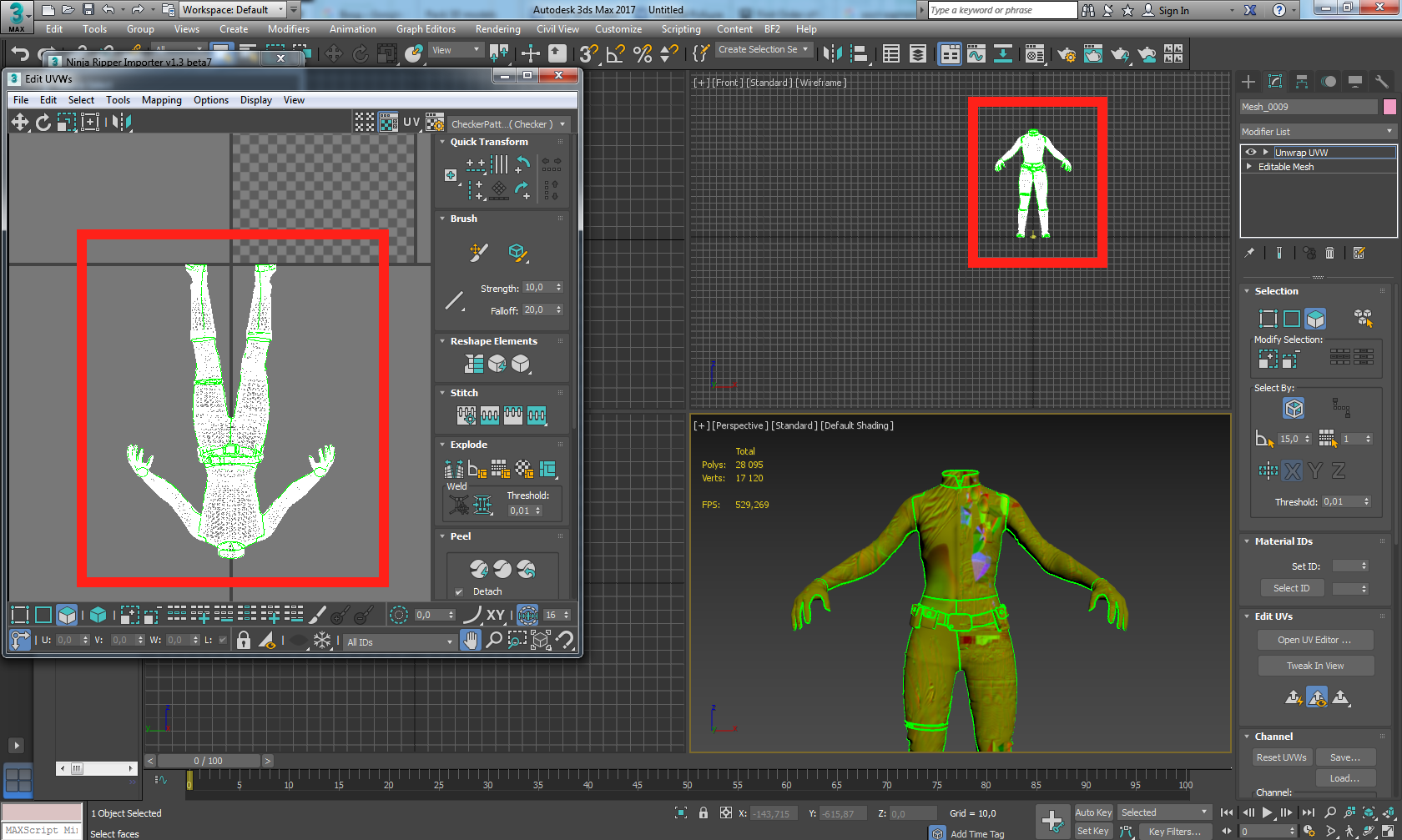Toggle the X axis select button

(1292, 471)
